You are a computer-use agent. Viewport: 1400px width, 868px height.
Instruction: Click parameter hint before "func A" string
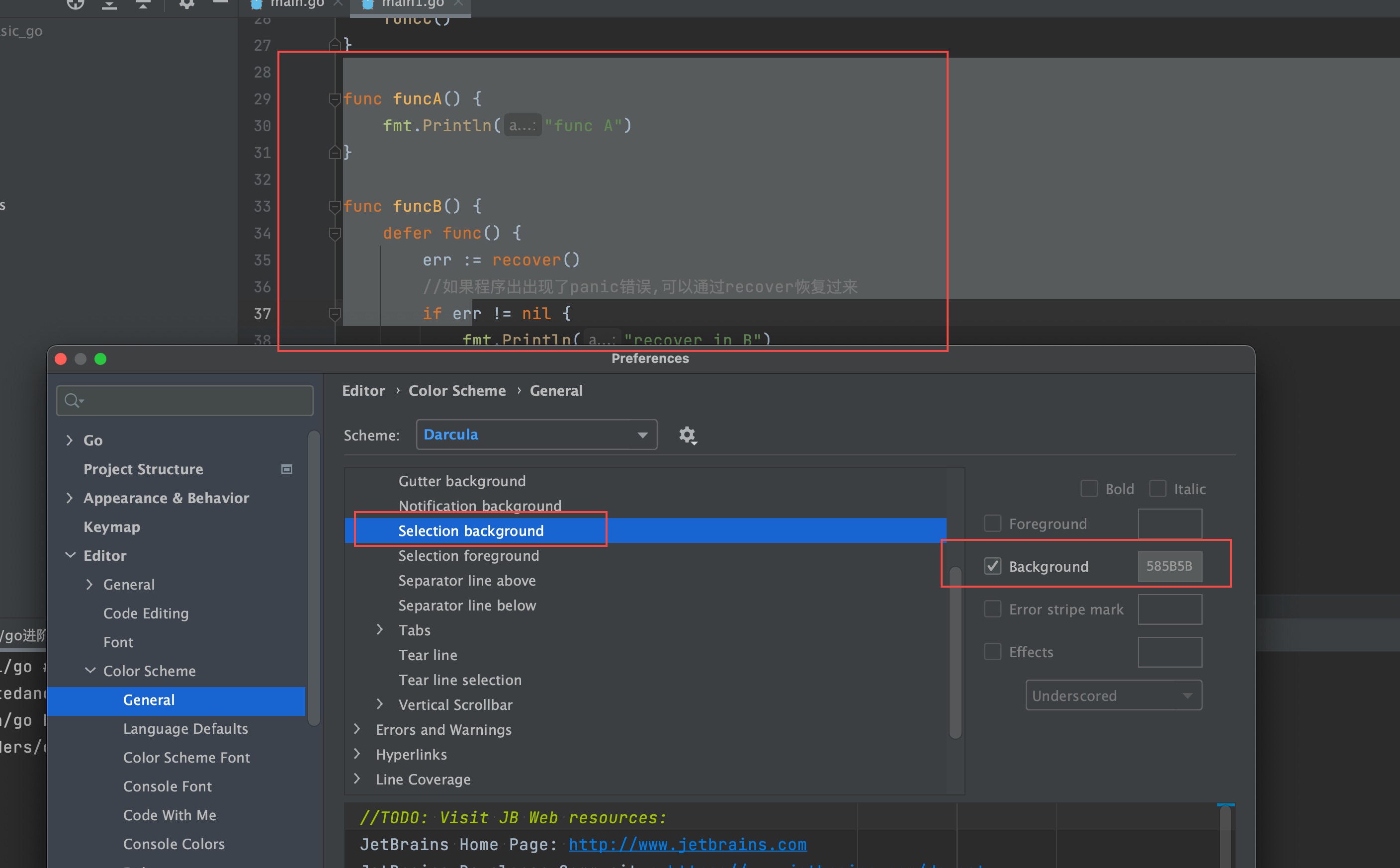(x=523, y=126)
